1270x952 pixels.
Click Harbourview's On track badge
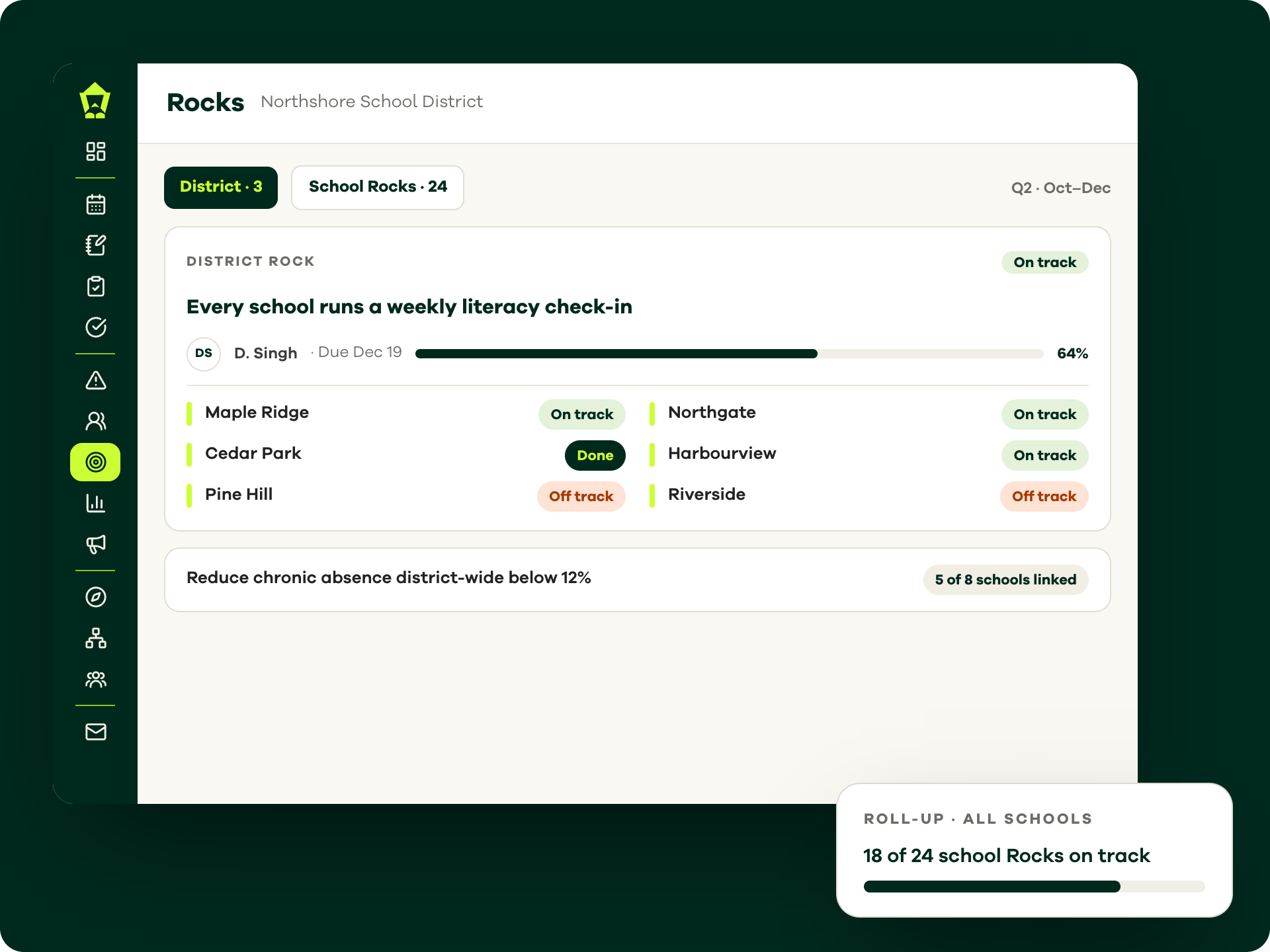[x=1045, y=456]
